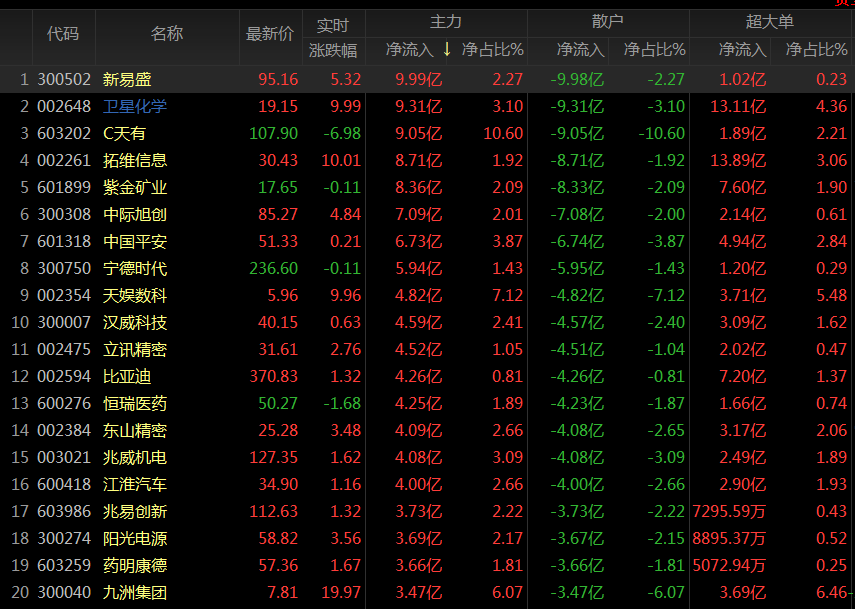The image size is (855, 609).
Task: Click latest price 107.90
Action: click(x=274, y=134)
